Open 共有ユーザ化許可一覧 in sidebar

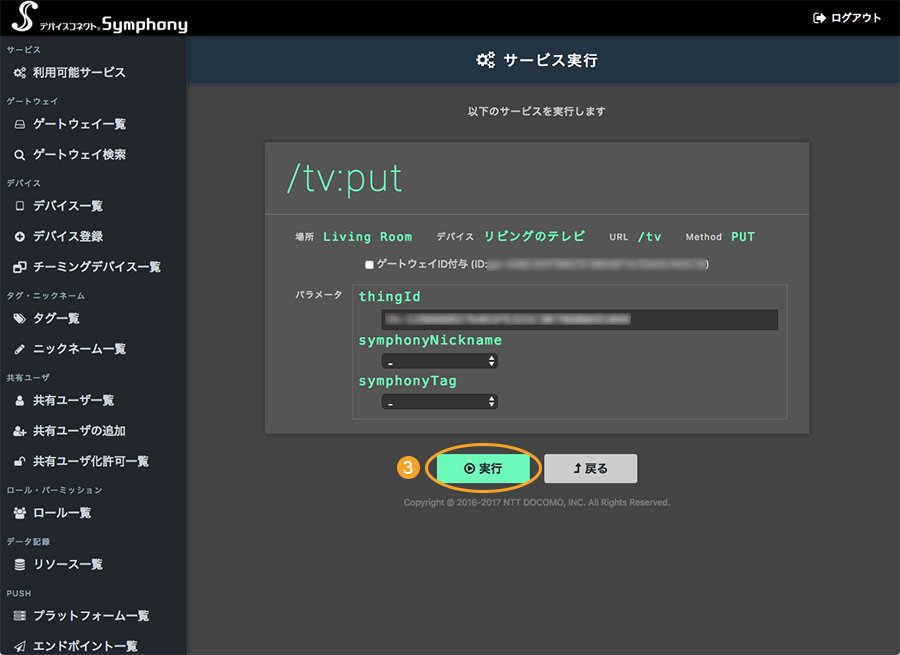[91, 461]
